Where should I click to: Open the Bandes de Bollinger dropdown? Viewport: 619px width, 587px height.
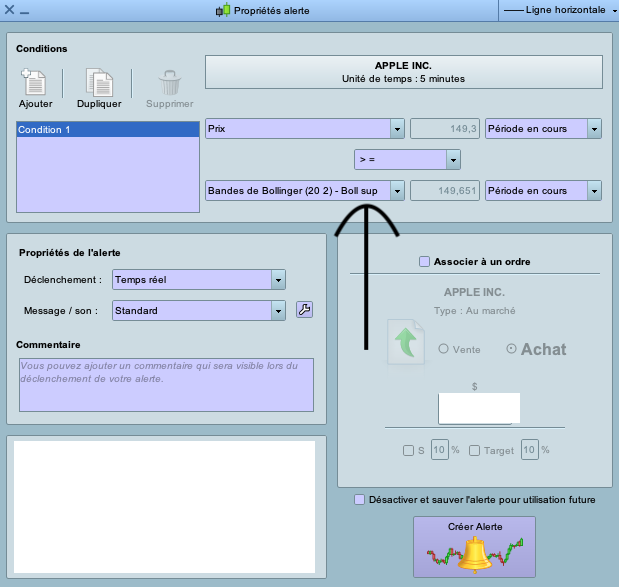click(305, 191)
